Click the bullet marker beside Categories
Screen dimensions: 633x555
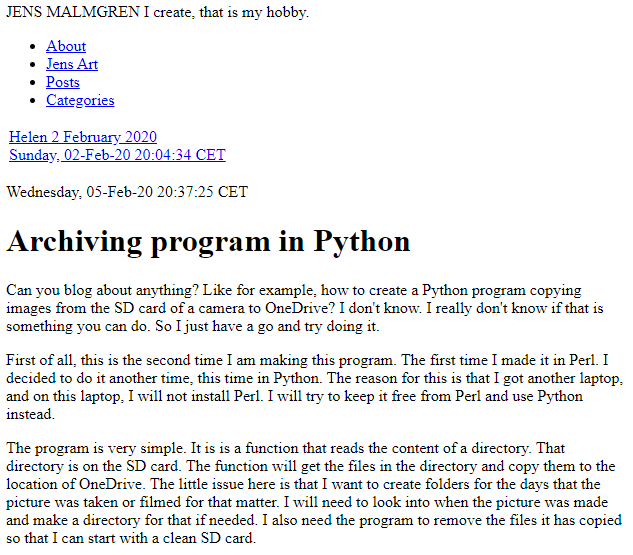point(33,101)
